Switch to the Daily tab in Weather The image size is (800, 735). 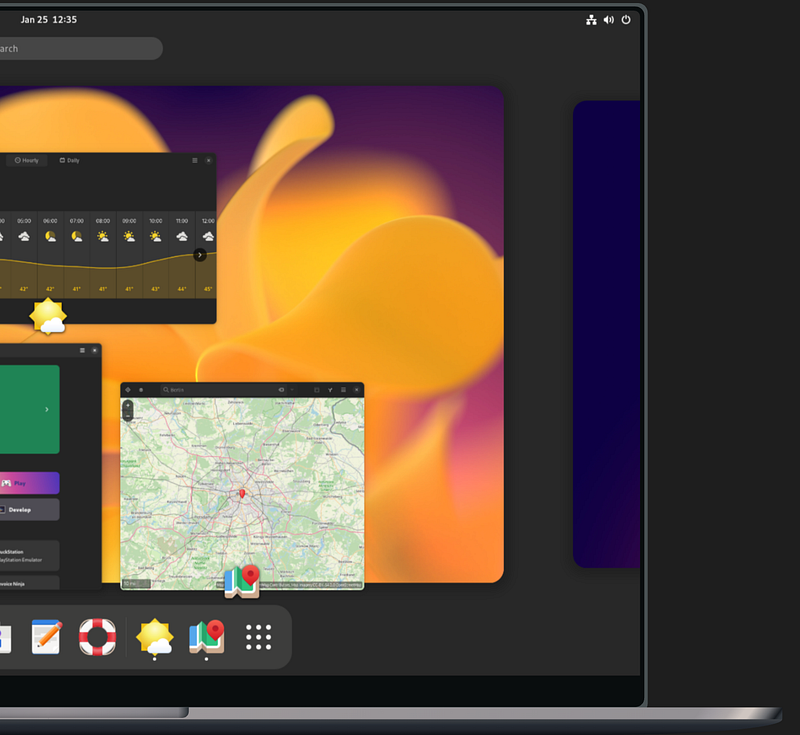69,160
